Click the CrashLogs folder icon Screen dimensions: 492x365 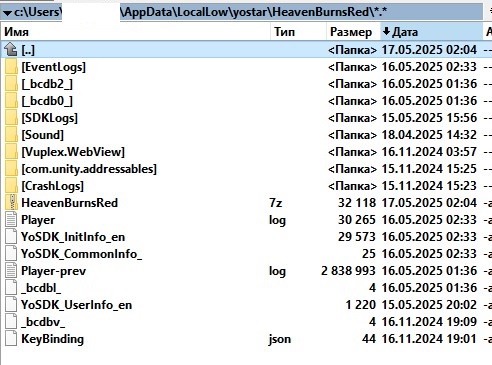tap(11, 186)
